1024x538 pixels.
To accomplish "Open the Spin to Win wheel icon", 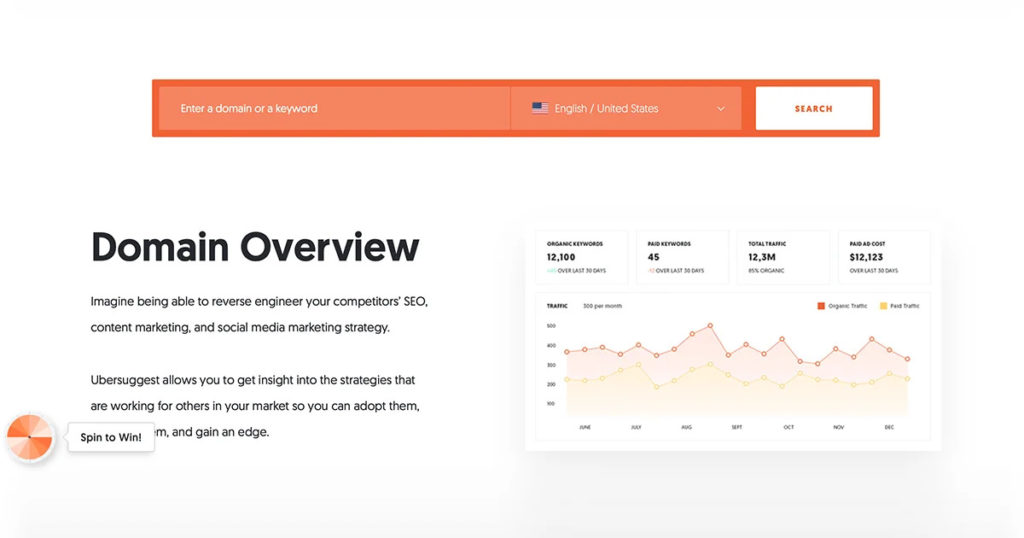I will coord(29,437).
